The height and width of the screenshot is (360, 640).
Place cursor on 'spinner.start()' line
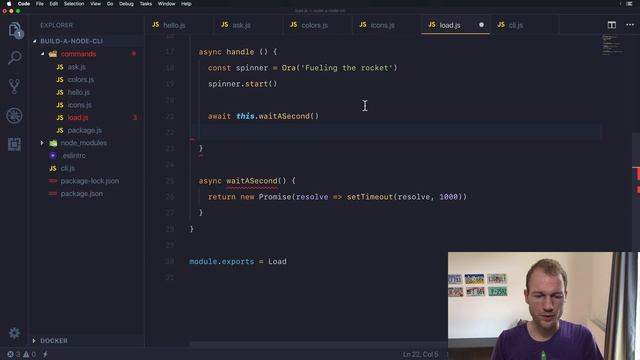(x=242, y=84)
